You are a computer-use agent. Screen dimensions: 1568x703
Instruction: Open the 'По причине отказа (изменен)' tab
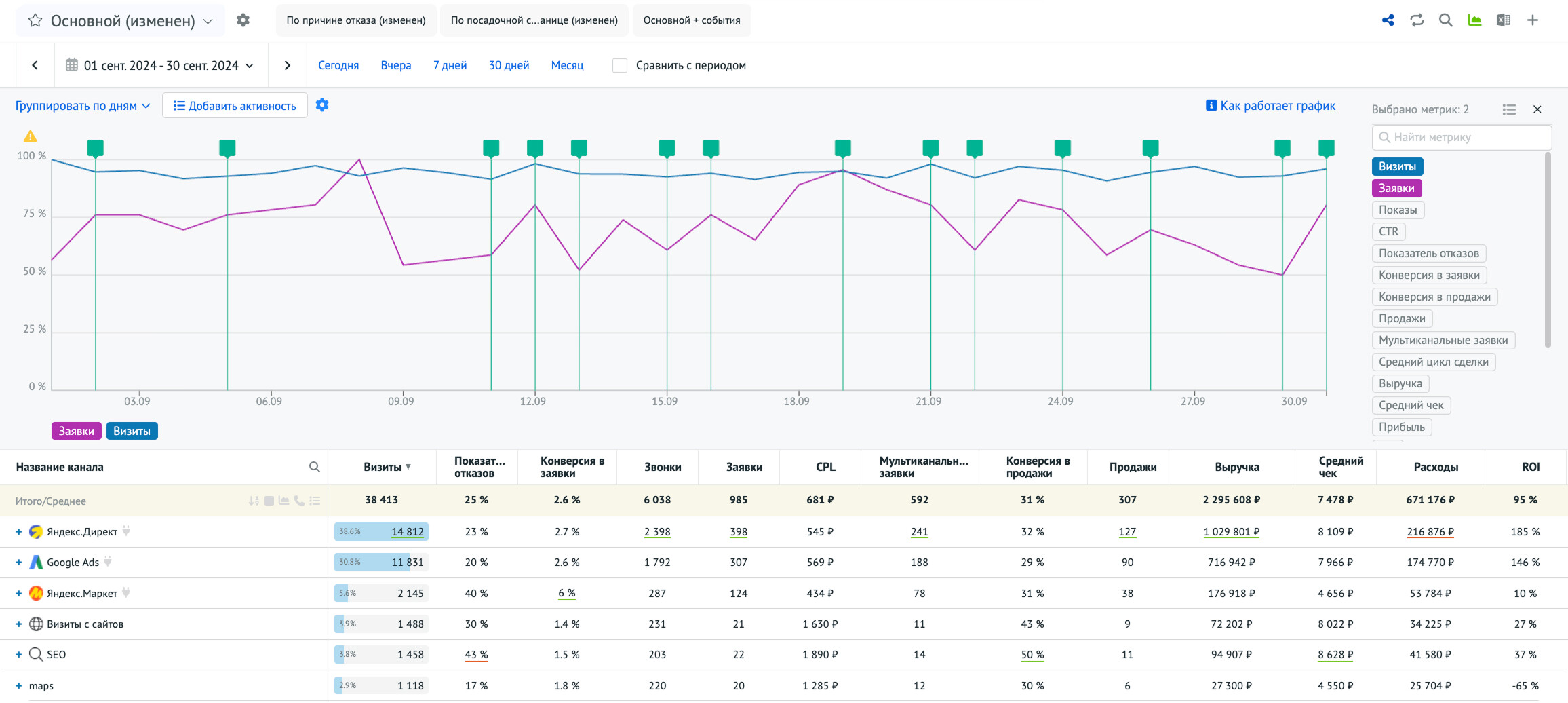click(x=355, y=20)
